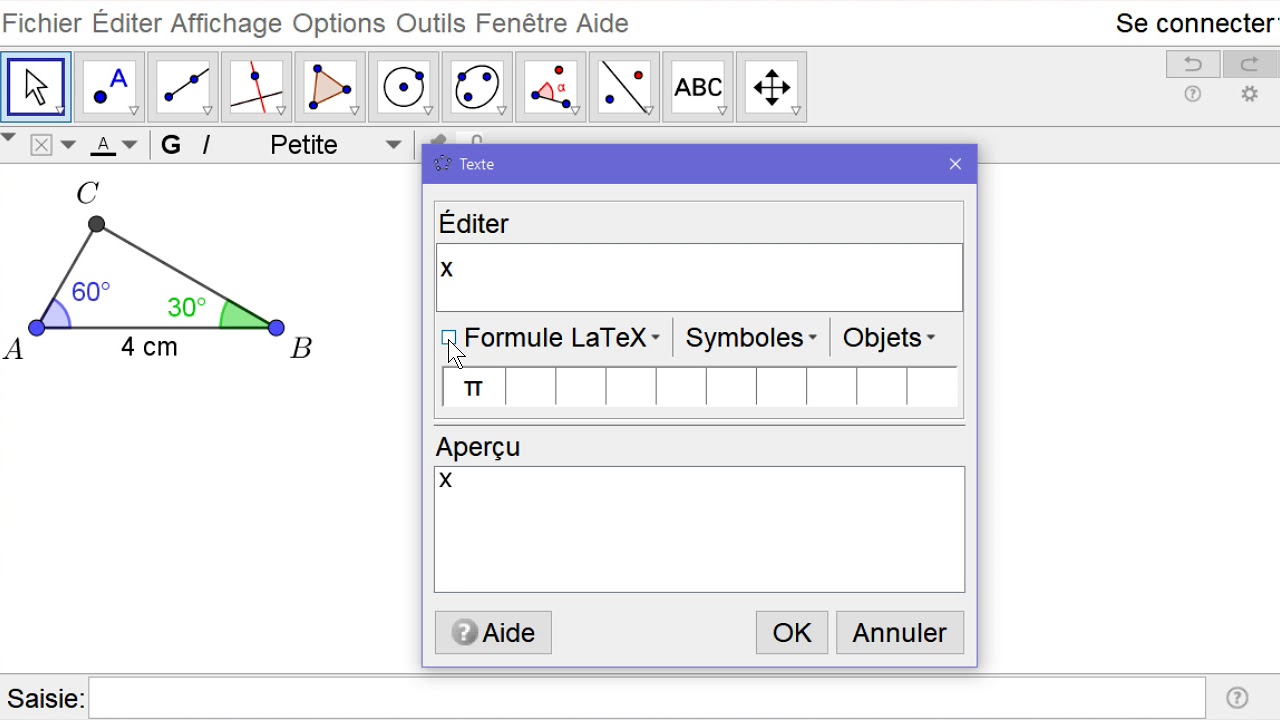
Task: Click the OK button
Action: (791, 632)
